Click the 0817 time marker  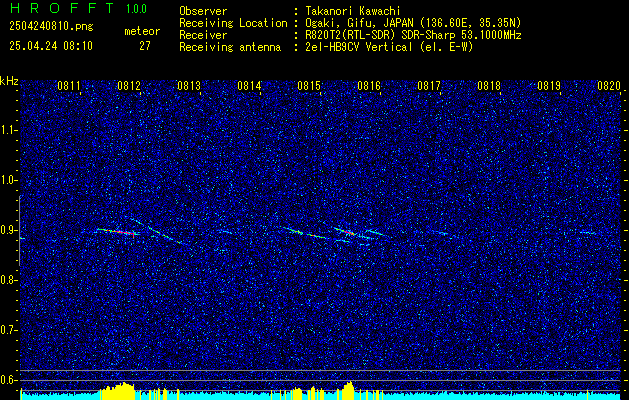click(429, 86)
